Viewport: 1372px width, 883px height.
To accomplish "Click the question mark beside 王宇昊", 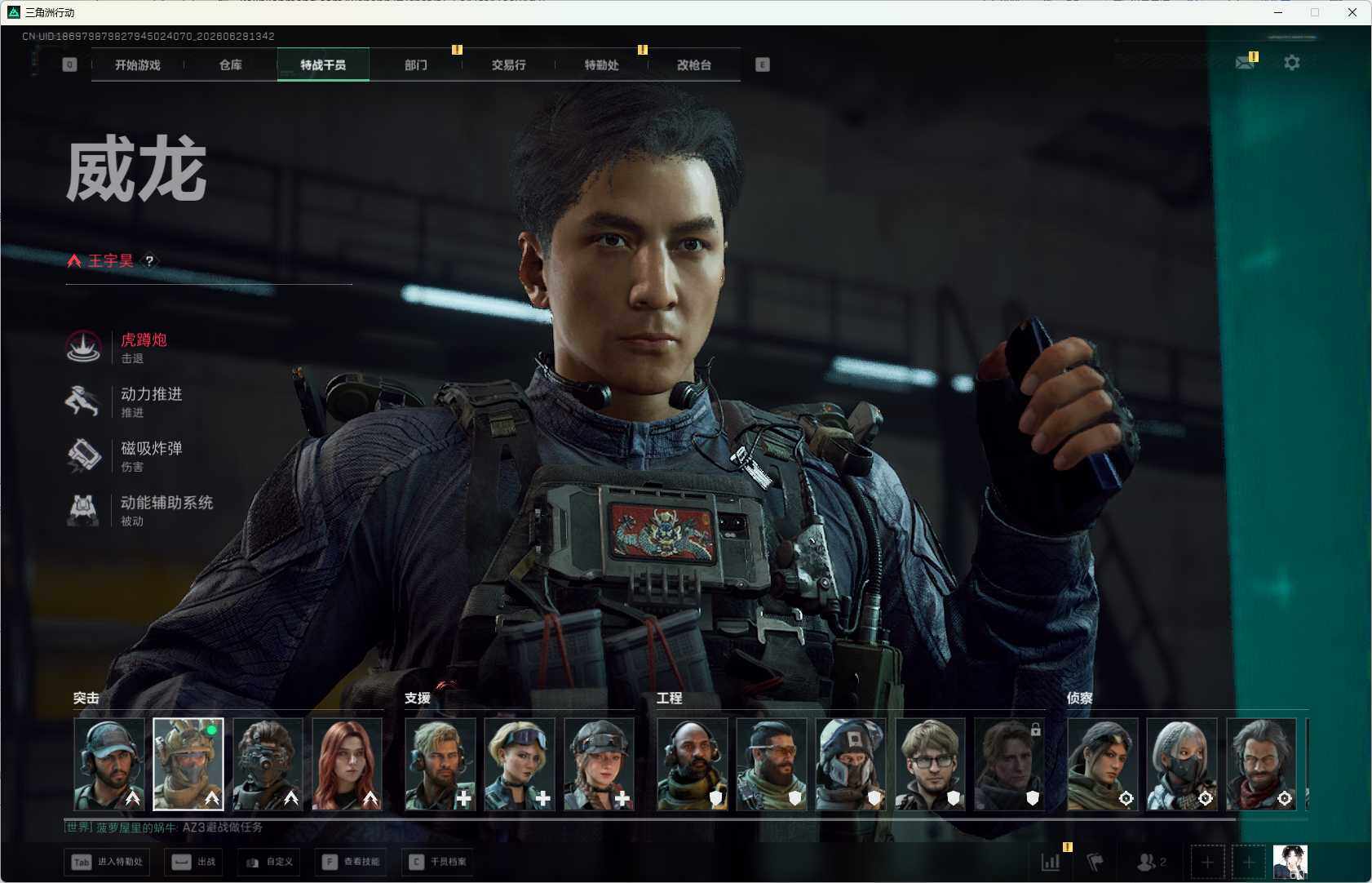I will point(148,261).
